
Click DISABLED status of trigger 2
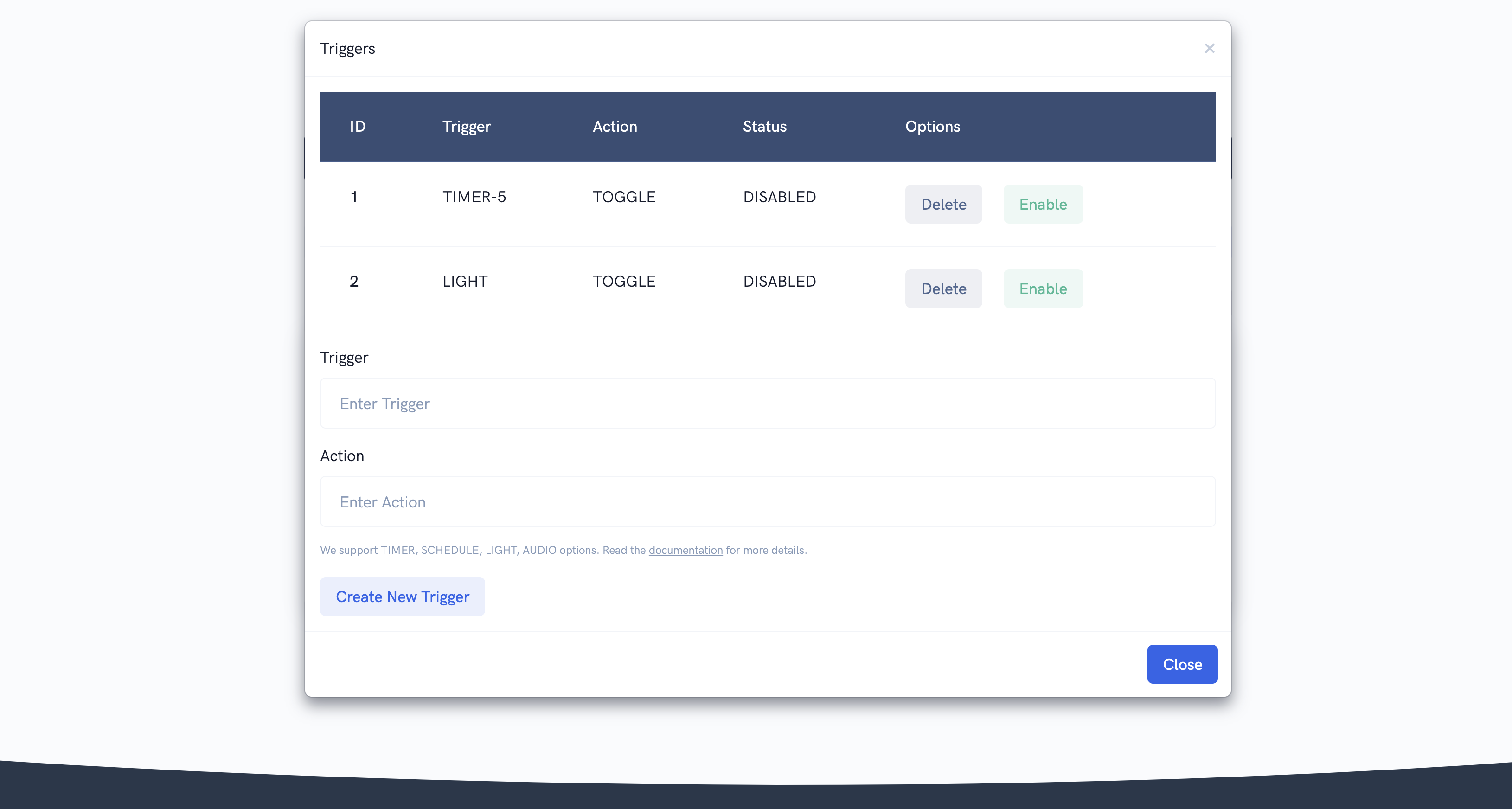(x=779, y=282)
